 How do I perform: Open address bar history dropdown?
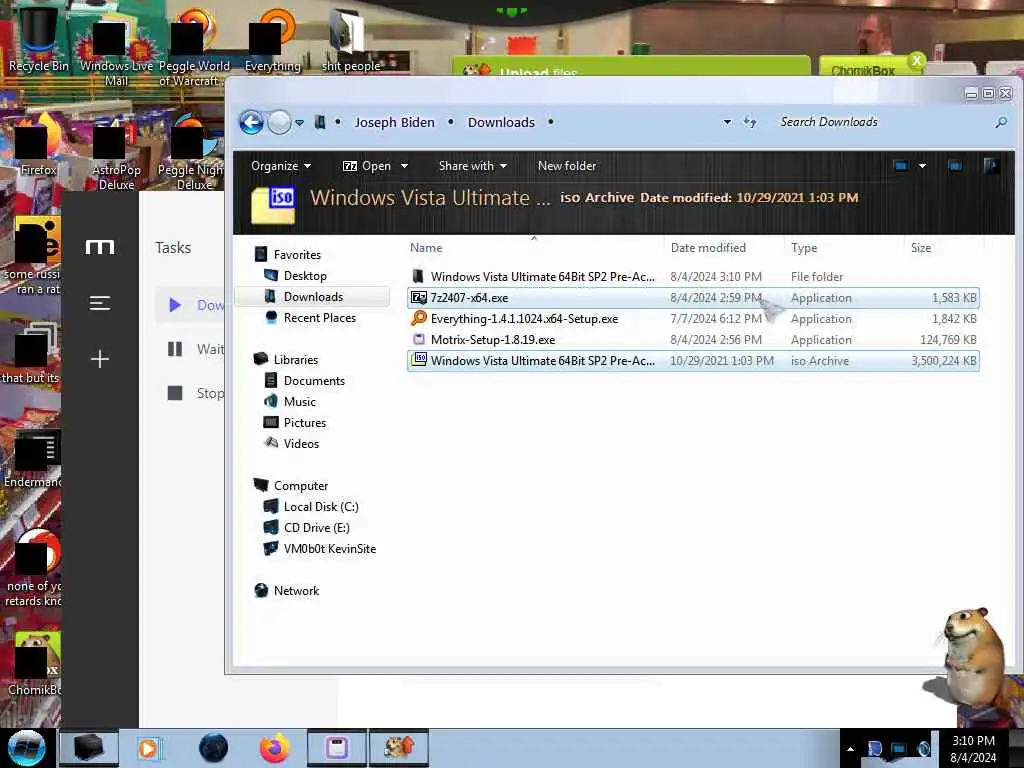pos(727,122)
